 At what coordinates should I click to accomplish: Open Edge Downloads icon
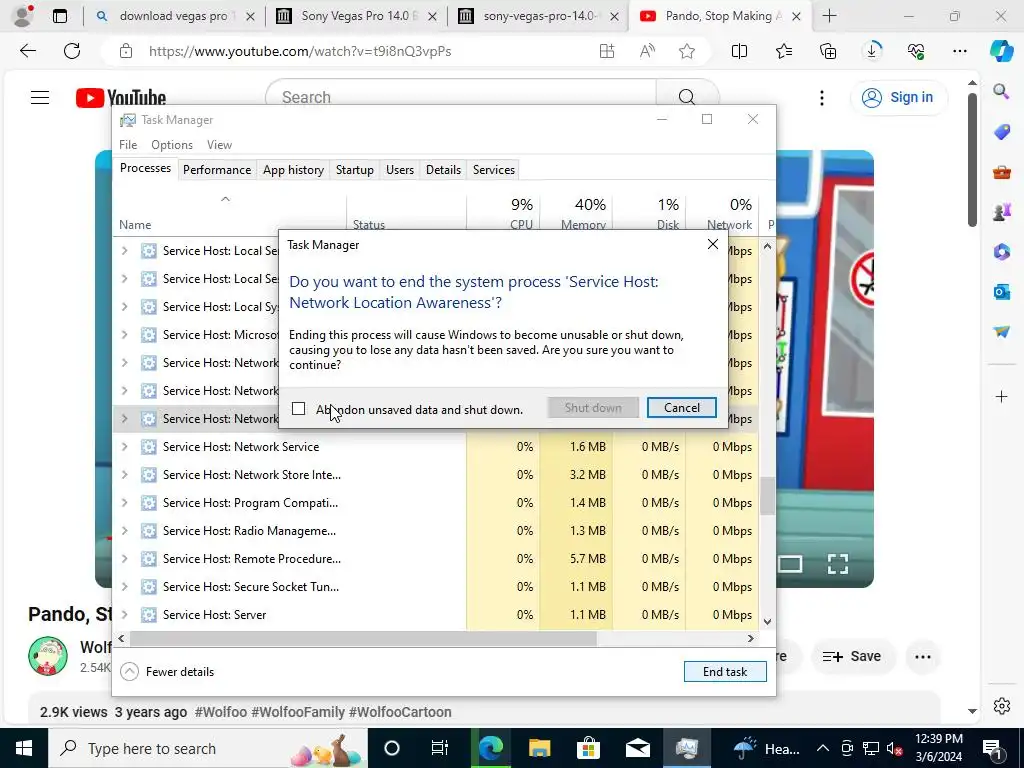click(x=872, y=51)
